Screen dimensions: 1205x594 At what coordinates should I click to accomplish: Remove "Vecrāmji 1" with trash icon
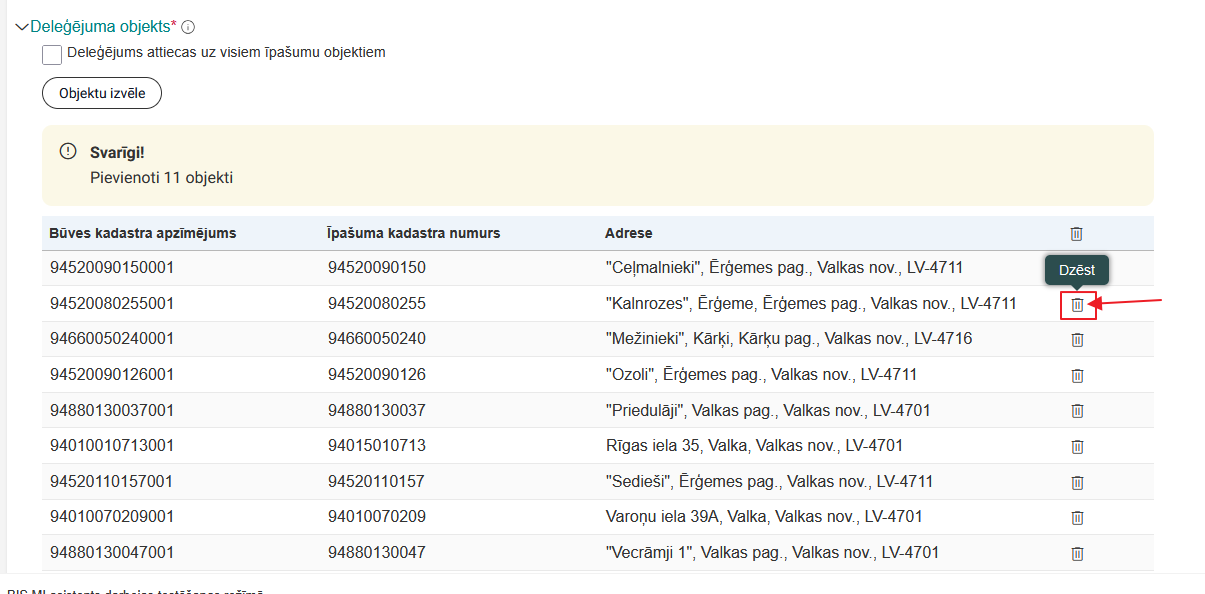[1077, 554]
